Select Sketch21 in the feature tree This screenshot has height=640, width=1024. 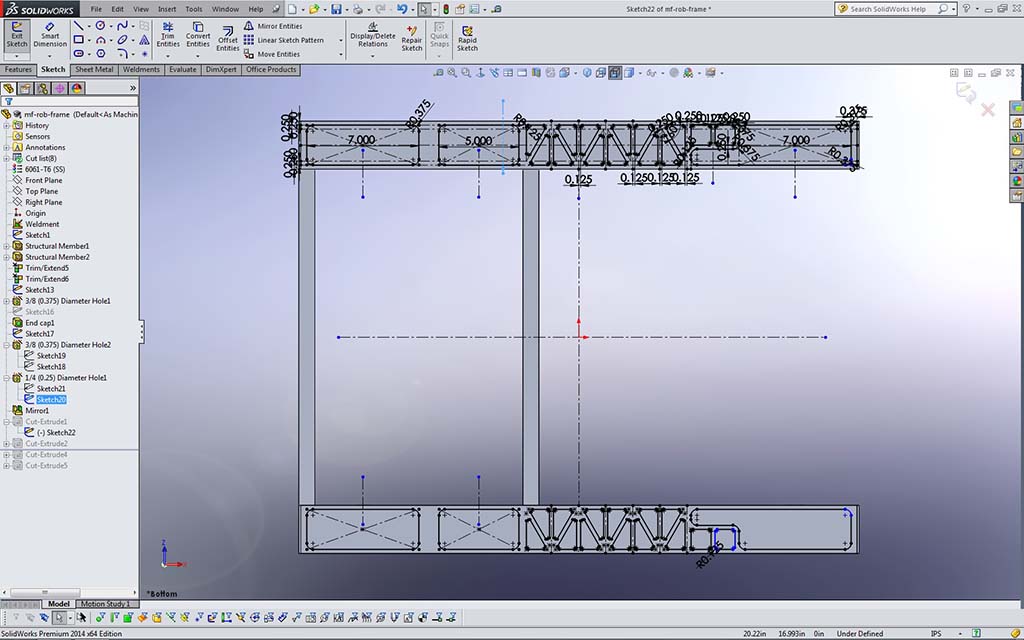pos(51,388)
